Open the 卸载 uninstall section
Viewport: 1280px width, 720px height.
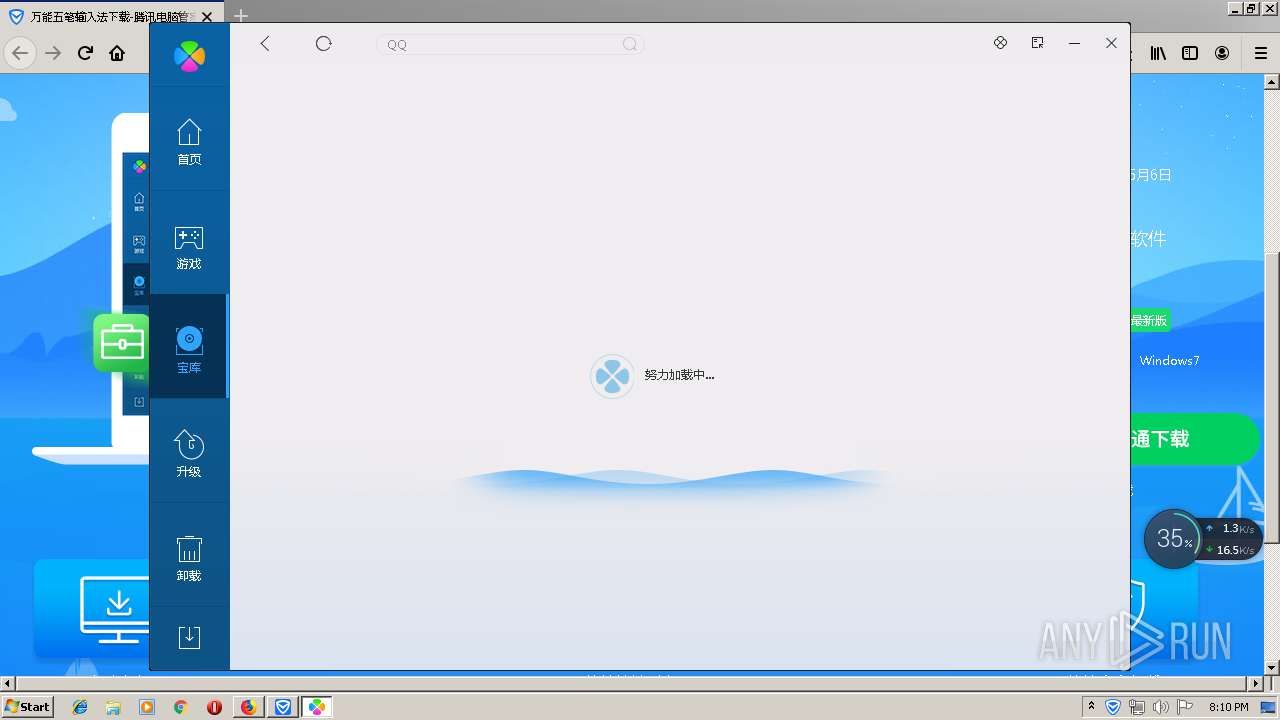(x=189, y=558)
